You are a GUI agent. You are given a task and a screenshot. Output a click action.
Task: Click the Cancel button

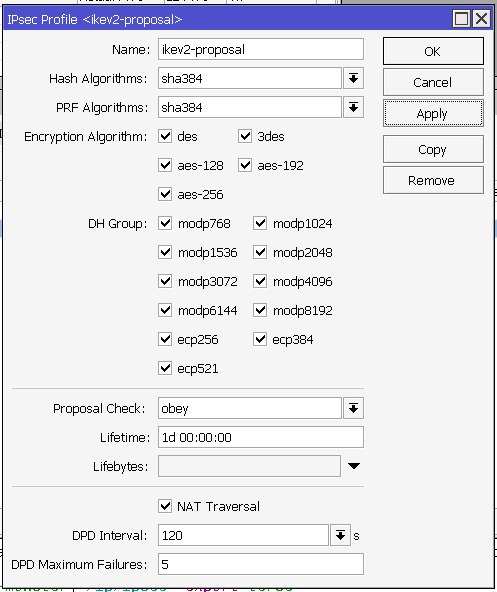click(x=433, y=82)
